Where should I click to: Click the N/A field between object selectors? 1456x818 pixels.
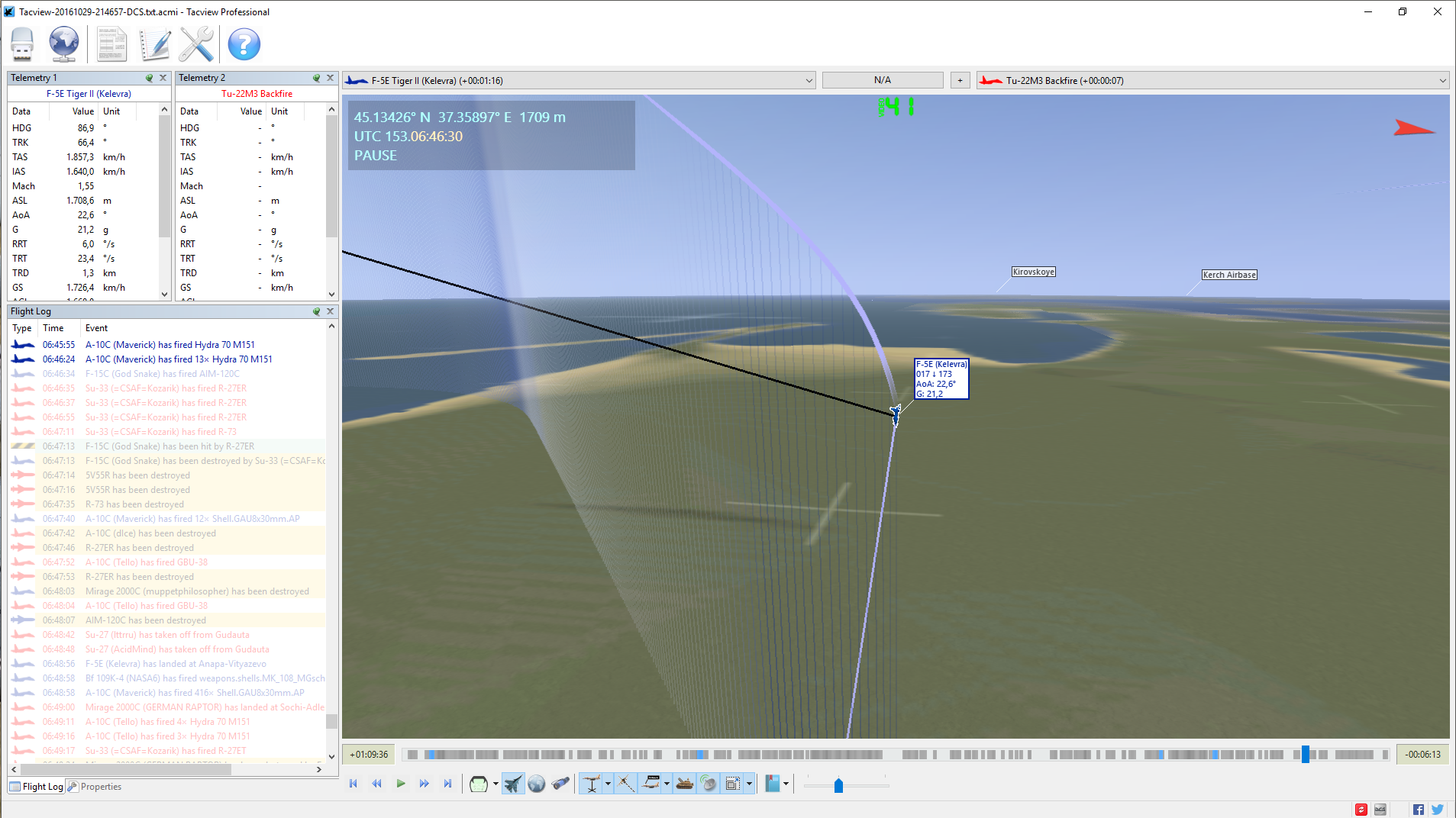(883, 80)
